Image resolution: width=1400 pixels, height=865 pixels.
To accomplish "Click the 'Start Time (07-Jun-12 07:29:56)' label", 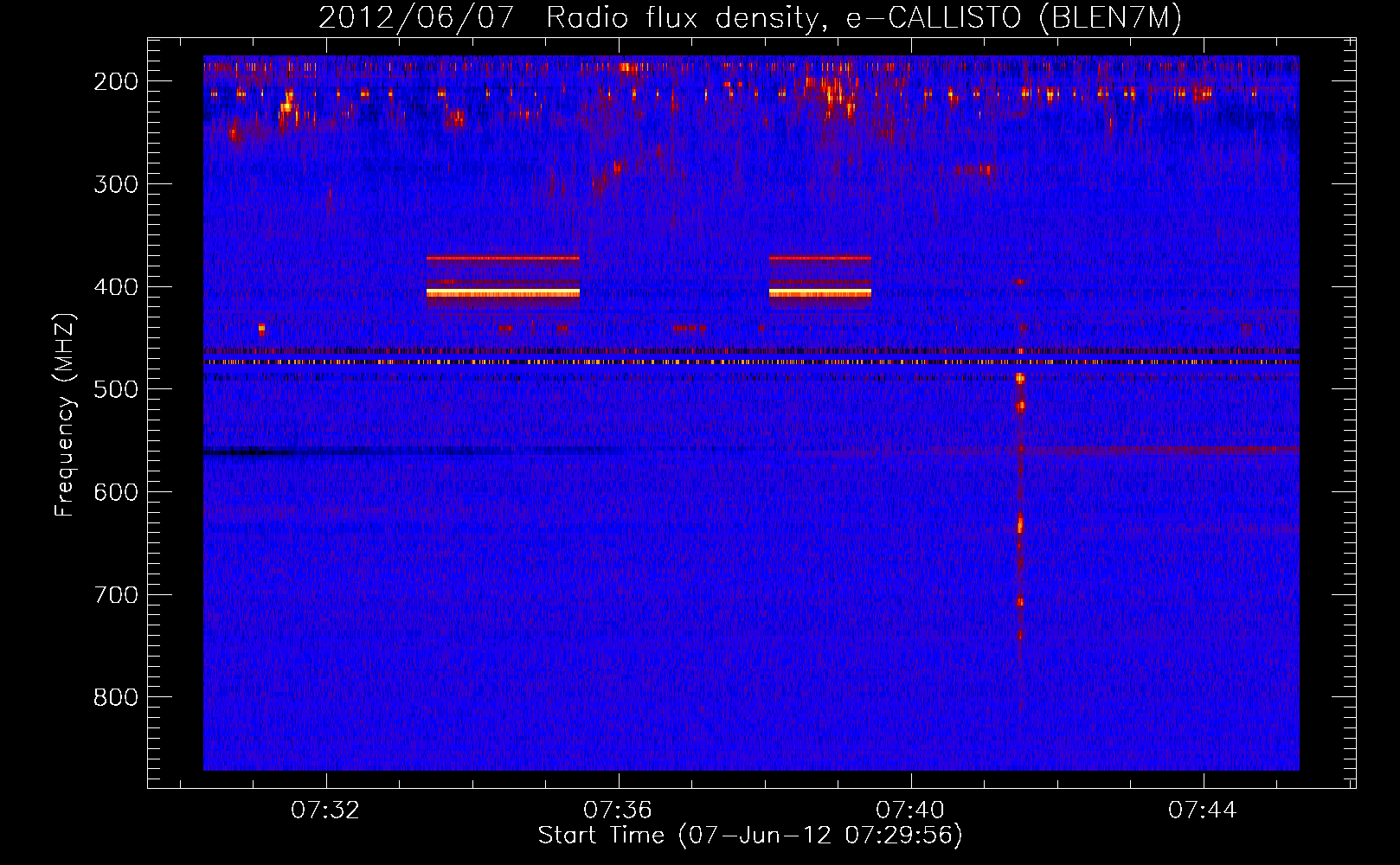I will [750, 836].
